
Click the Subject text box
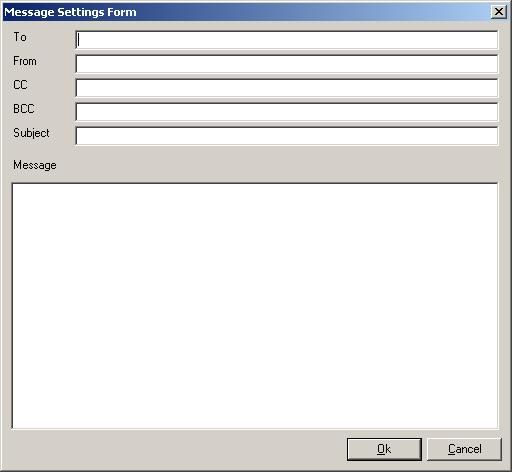(287, 136)
